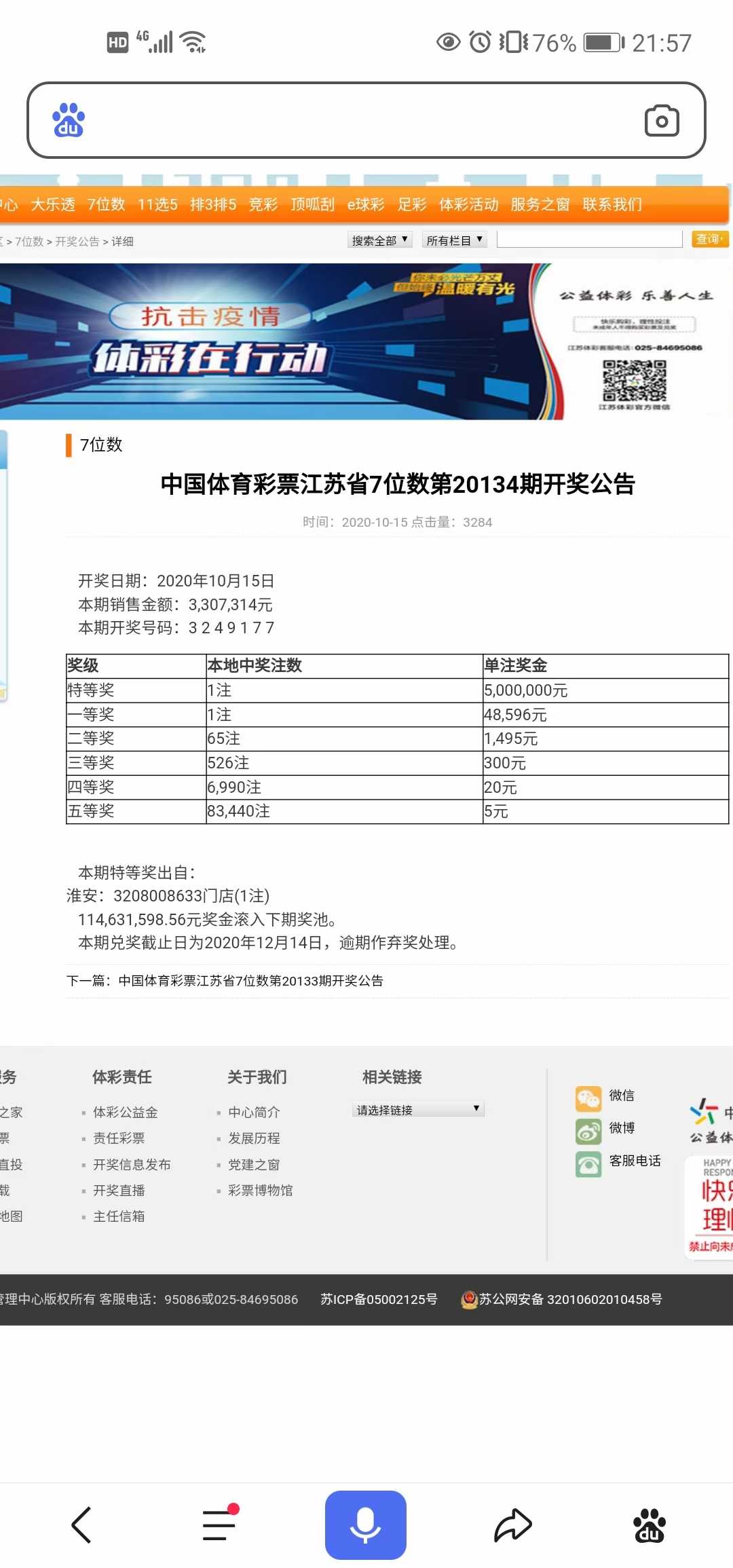This screenshot has height=1568, width=733.
Task: Tap the HD call icon in status bar
Action: coord(118,43)
